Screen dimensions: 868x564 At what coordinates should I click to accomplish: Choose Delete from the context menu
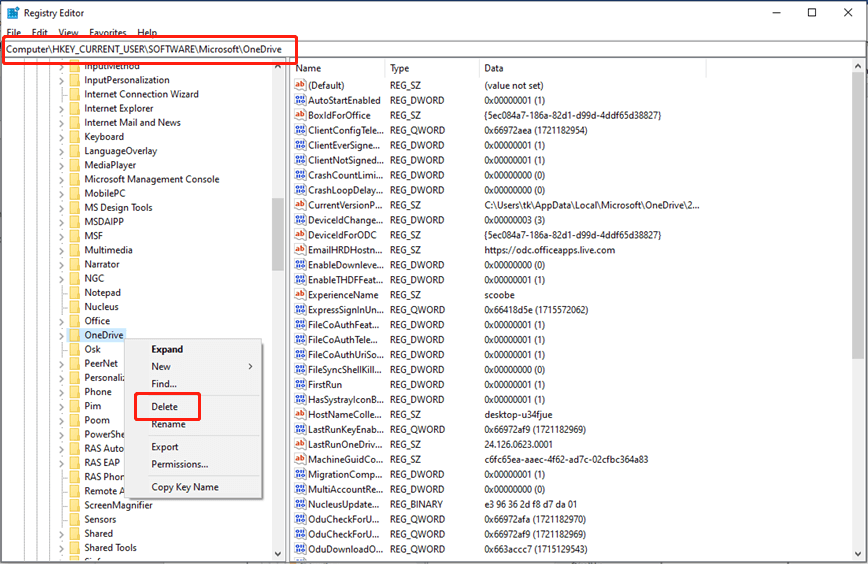[165, 406]
